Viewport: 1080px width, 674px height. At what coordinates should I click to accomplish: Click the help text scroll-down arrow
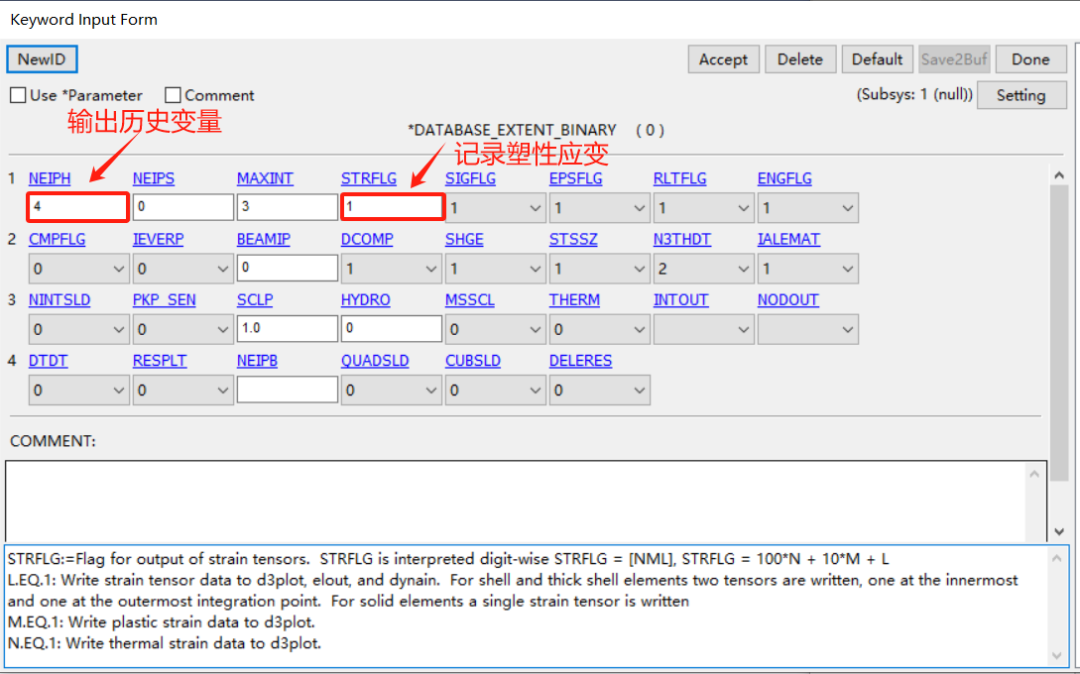tap(1057, 655)
